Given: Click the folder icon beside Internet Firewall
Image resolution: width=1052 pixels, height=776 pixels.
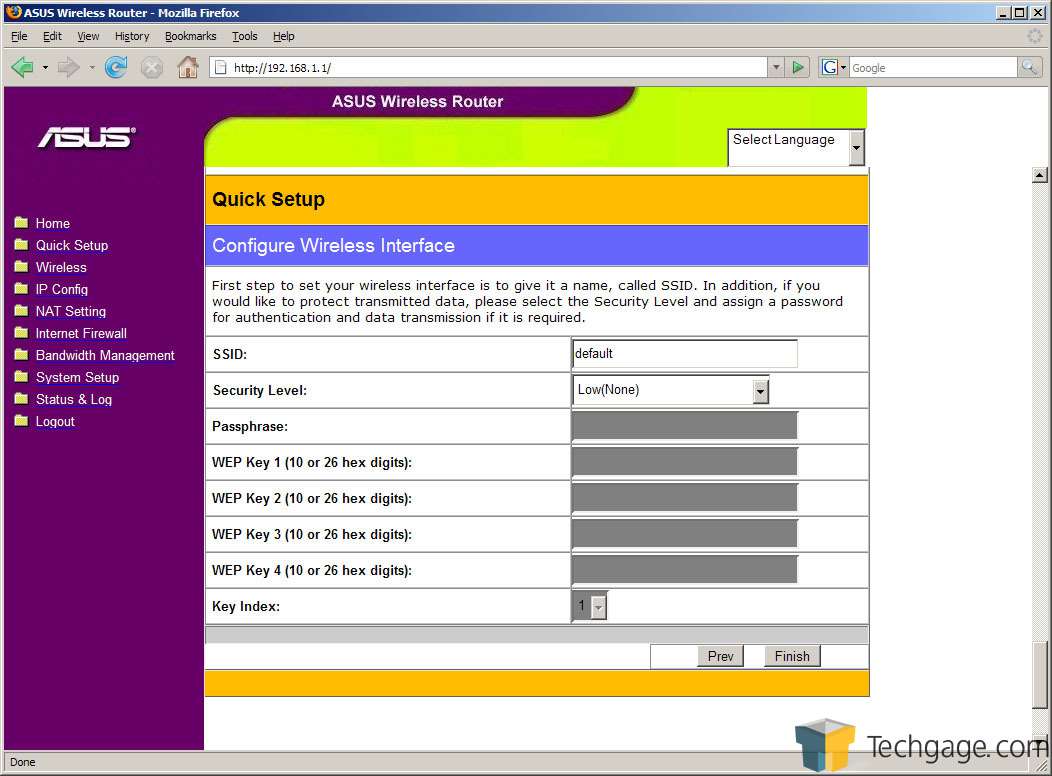Looking at the screenshot, I should coord(21,333).
